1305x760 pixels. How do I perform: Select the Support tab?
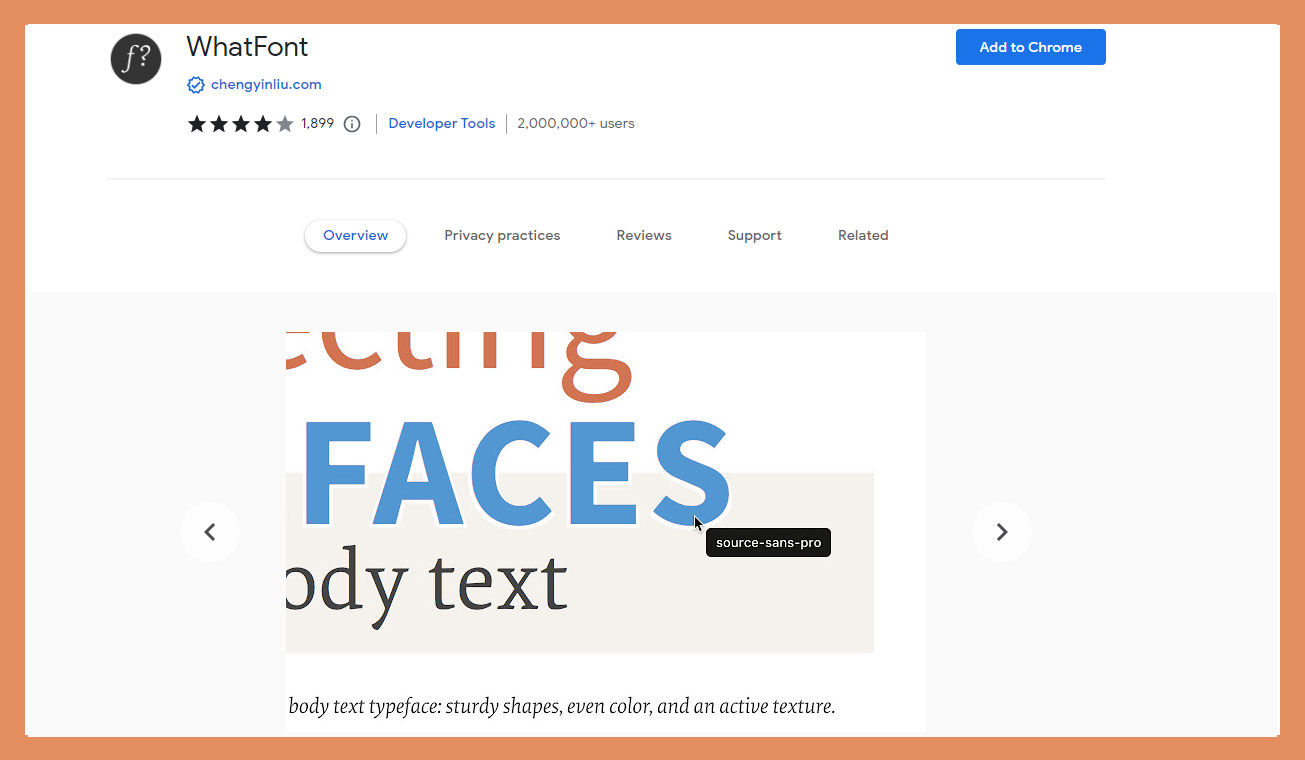(754, 235)
